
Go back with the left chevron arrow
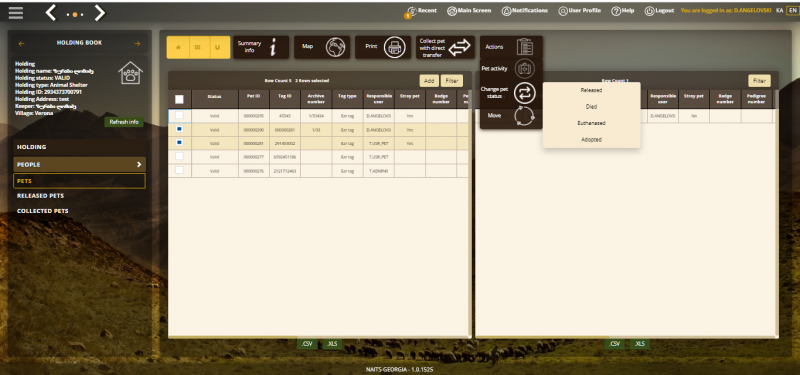tap(51, 13)
